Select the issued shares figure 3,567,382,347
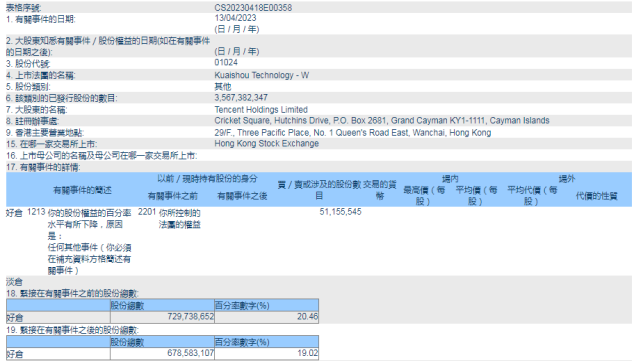 241,97
